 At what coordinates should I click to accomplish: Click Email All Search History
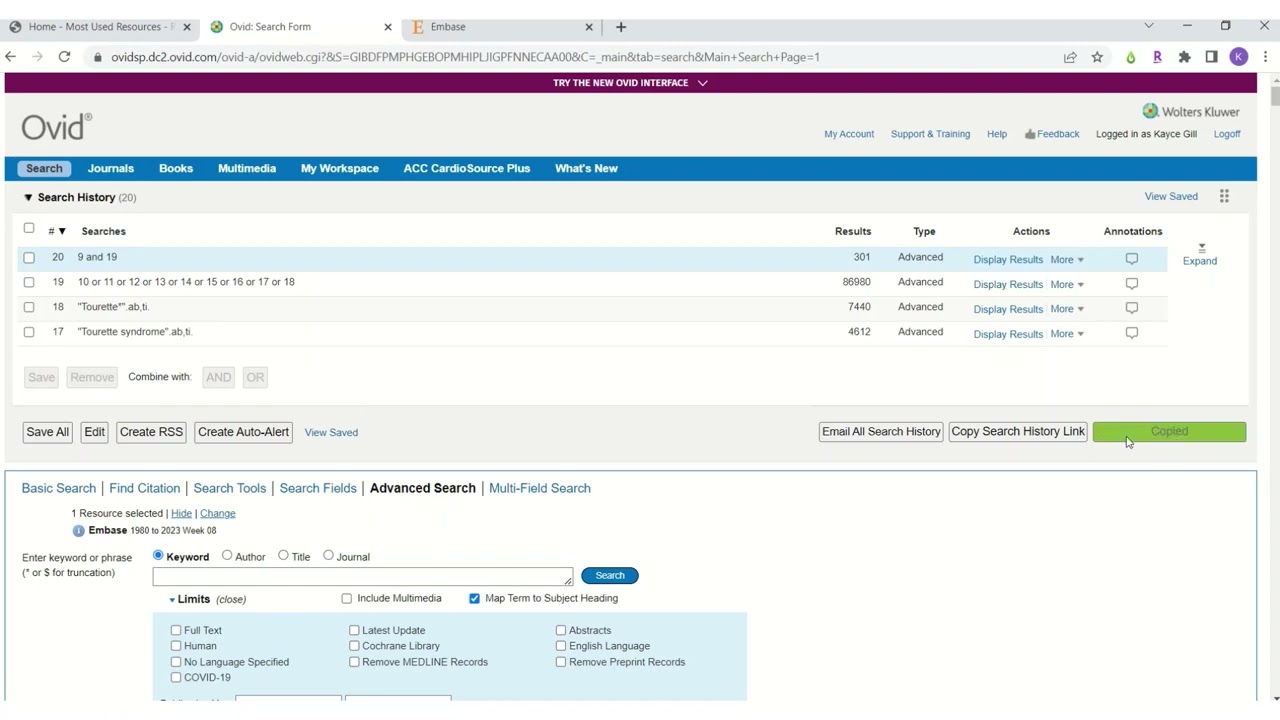tap(881, 432)
